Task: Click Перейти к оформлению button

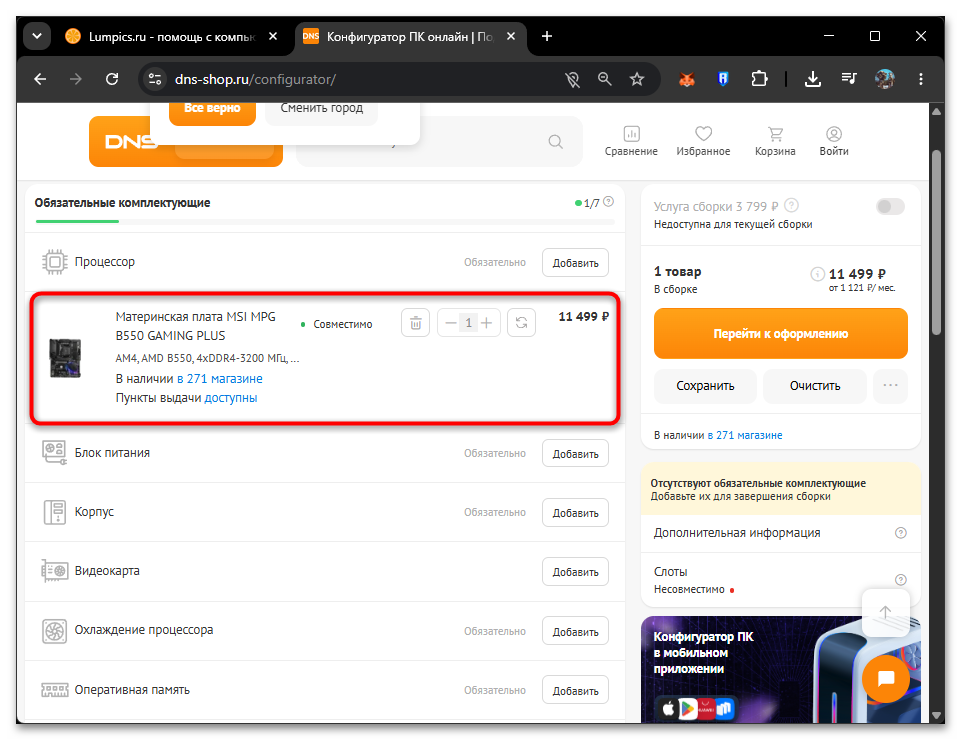Action: [x=780, y=334]
